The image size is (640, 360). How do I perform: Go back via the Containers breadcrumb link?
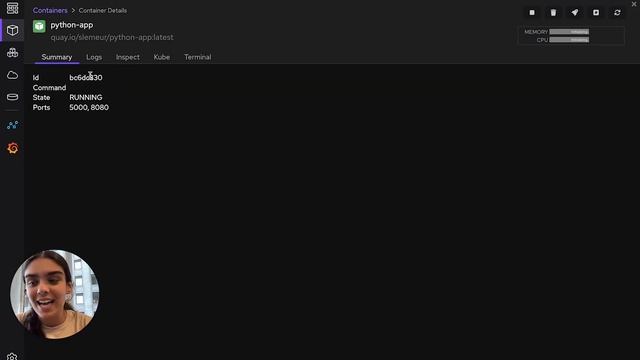(50, 10)
